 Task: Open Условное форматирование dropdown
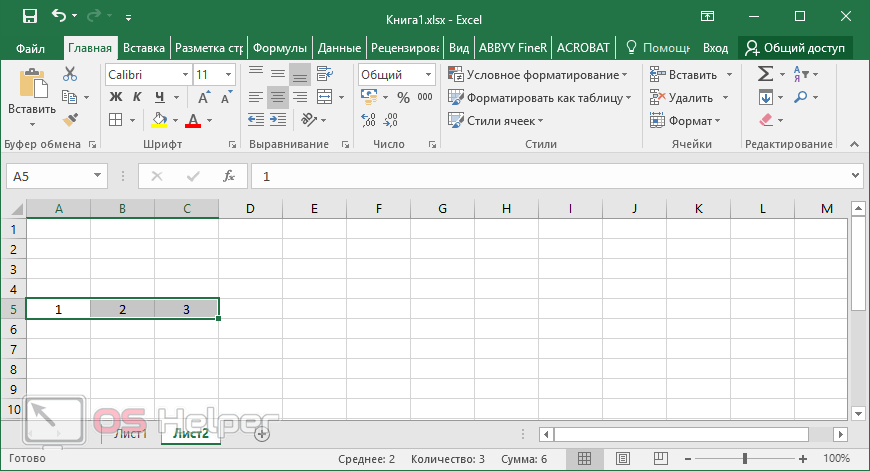tap(538, 75)
